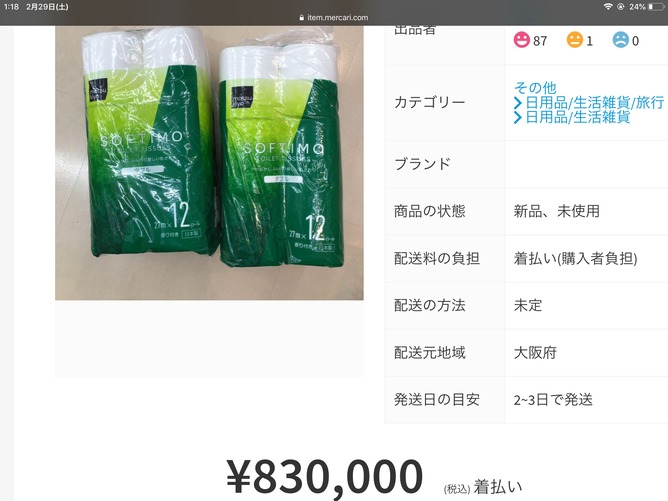668x501 pixels.
Task: Tap the orientation lock status icon
Action: pyautogui.click(x=620, y=7)
